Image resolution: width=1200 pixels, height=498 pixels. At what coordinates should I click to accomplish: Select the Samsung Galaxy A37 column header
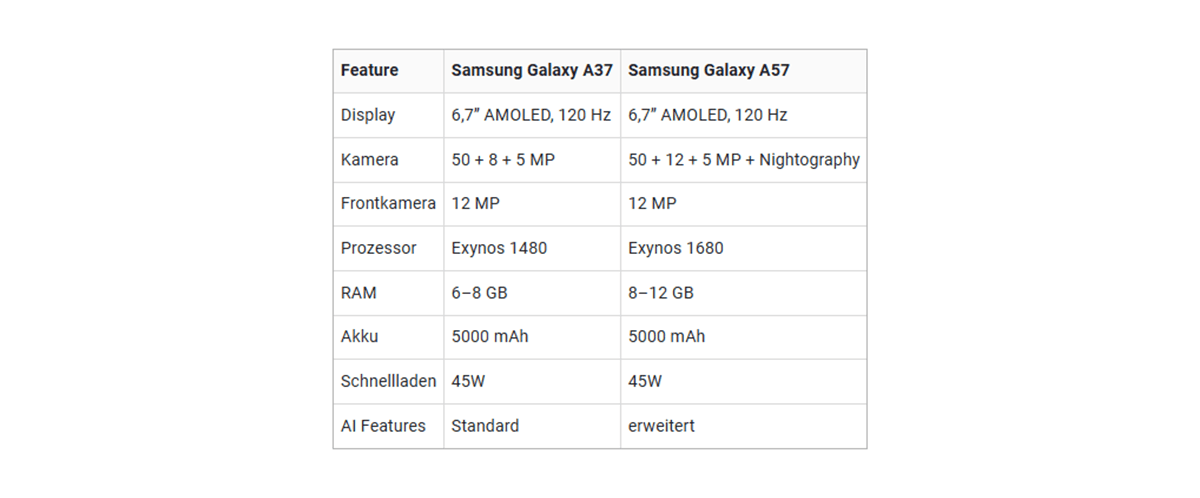tap(531, 71)
